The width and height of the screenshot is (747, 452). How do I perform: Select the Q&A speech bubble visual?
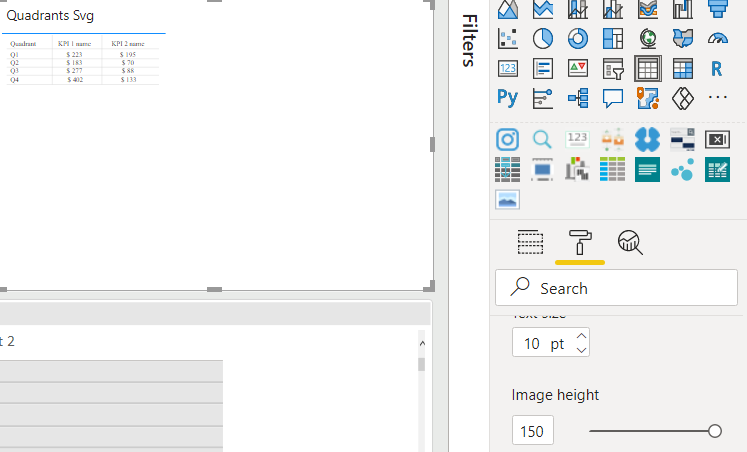click(x=613, y=99)
